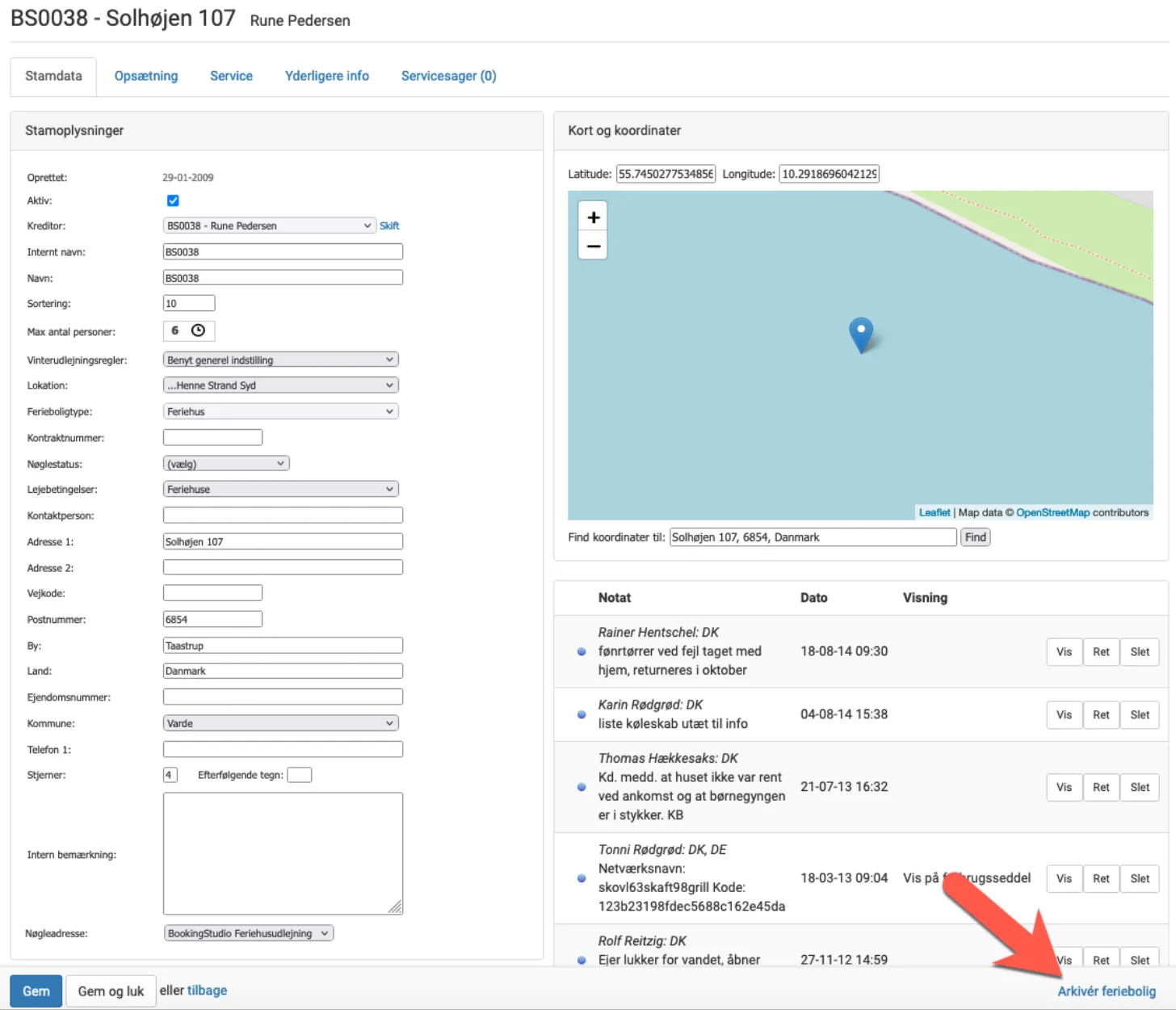Expand the Lokation dropdown
The width and height of the screenshot is (1176, 1010).
point(280,385)
